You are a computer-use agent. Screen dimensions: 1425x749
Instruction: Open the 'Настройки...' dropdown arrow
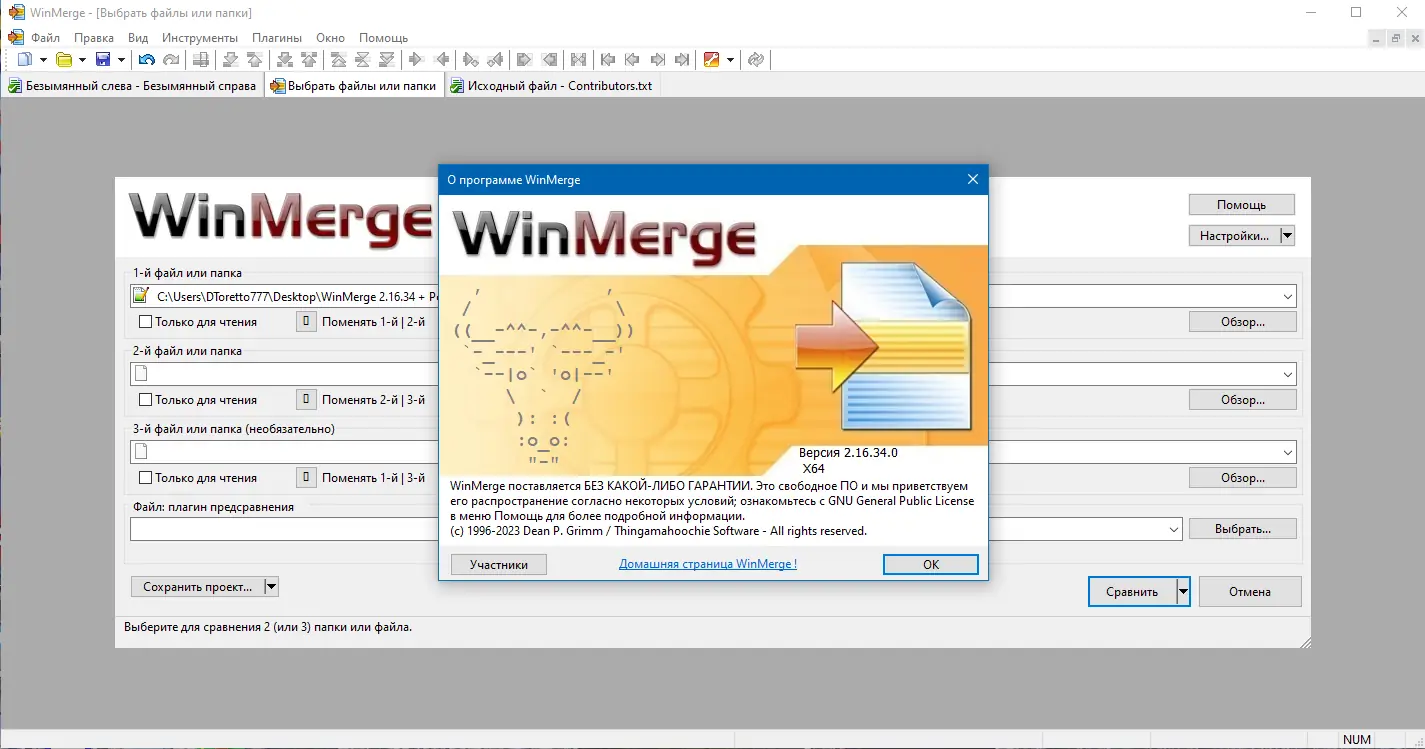click(x=1287, y=236)
